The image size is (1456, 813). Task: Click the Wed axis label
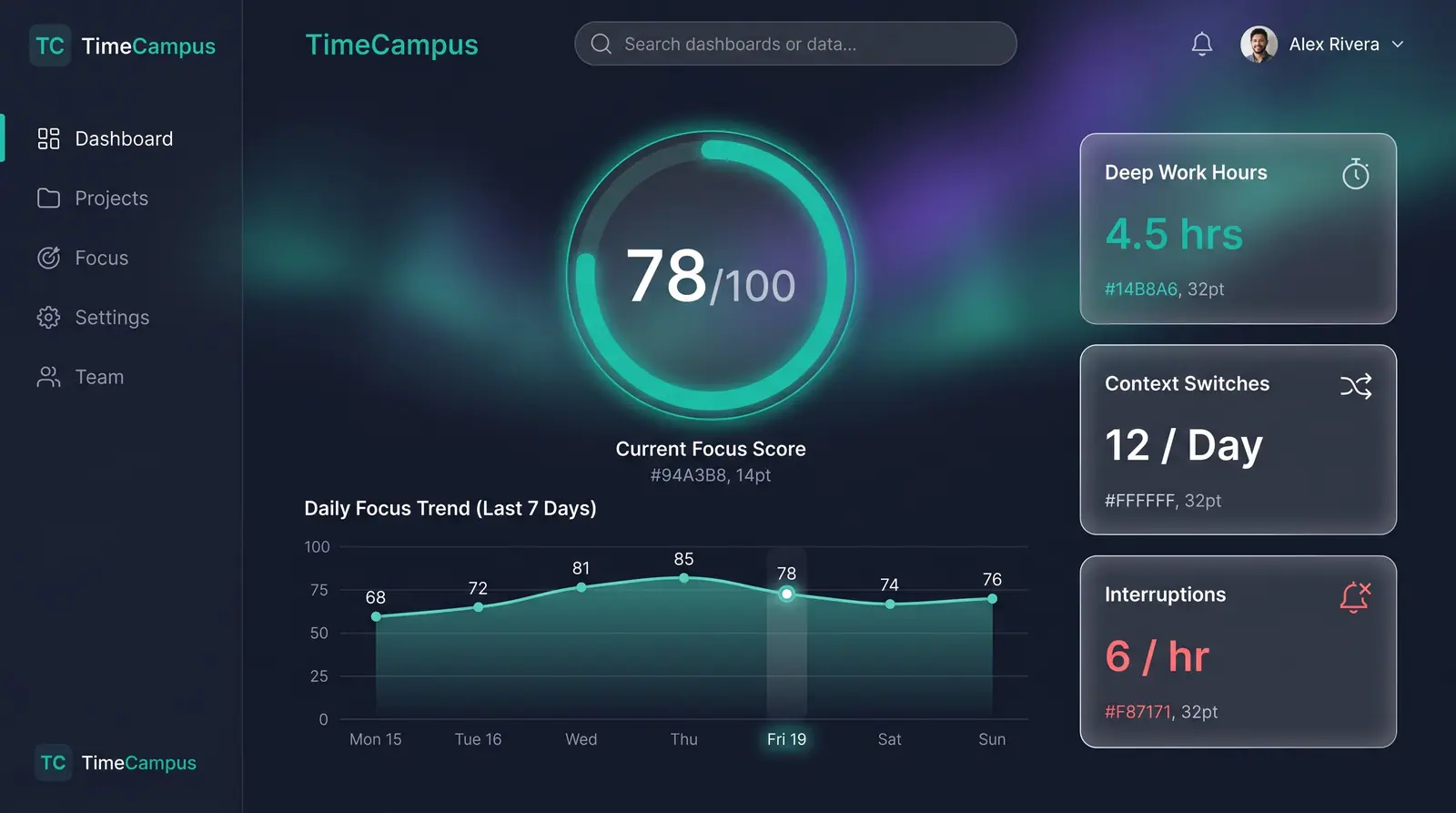click(581, 739)
